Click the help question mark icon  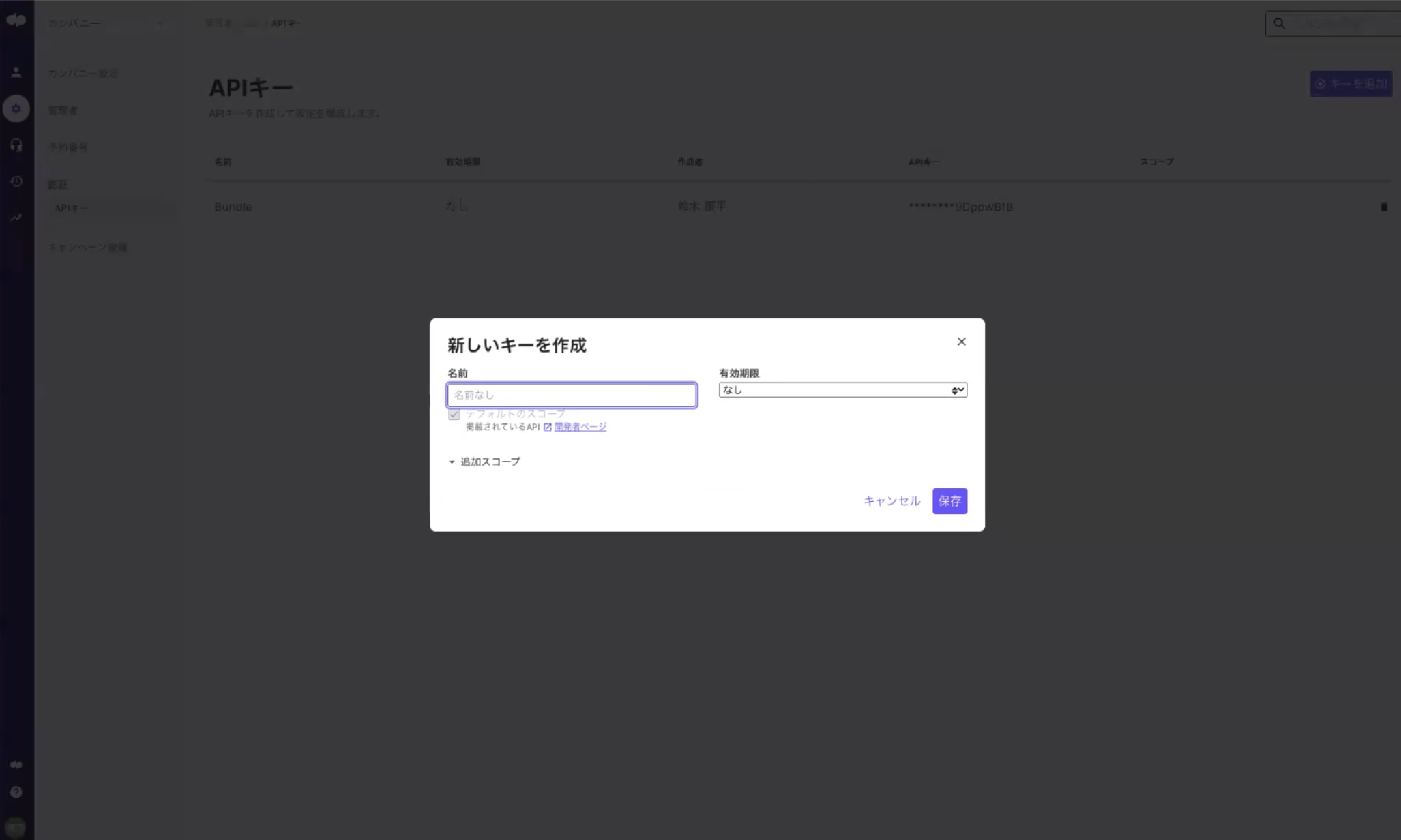[16, 792]
